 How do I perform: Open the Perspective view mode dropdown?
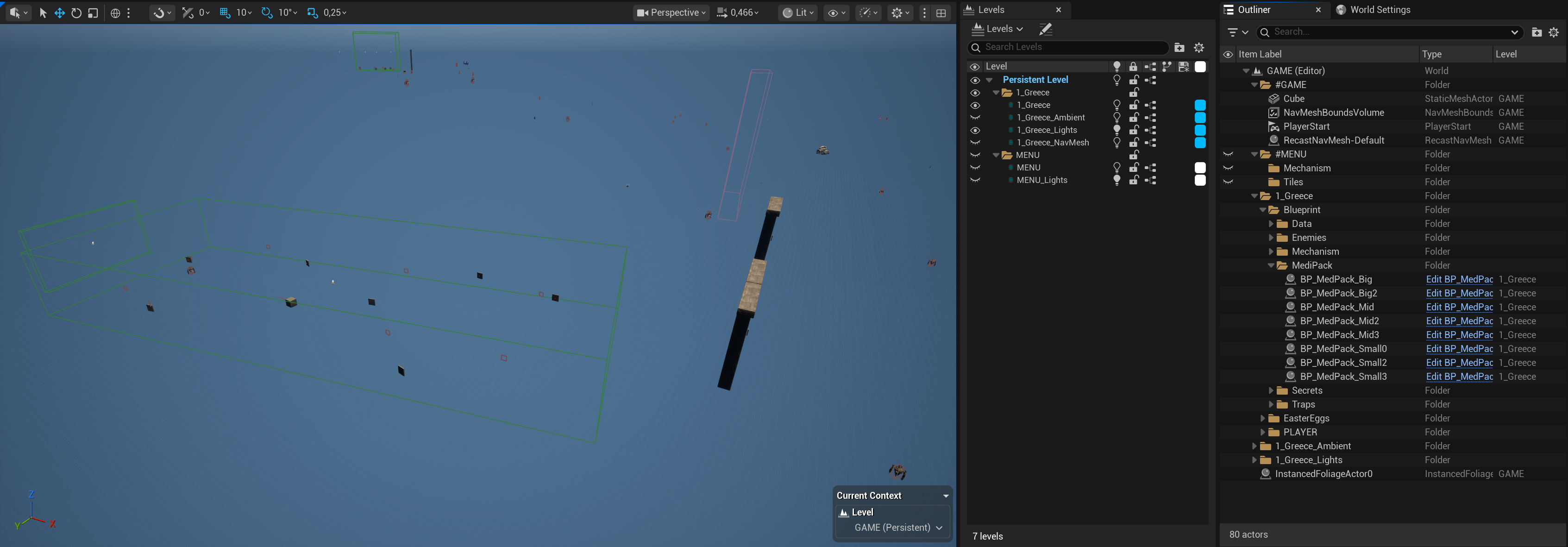coord(671,13)
